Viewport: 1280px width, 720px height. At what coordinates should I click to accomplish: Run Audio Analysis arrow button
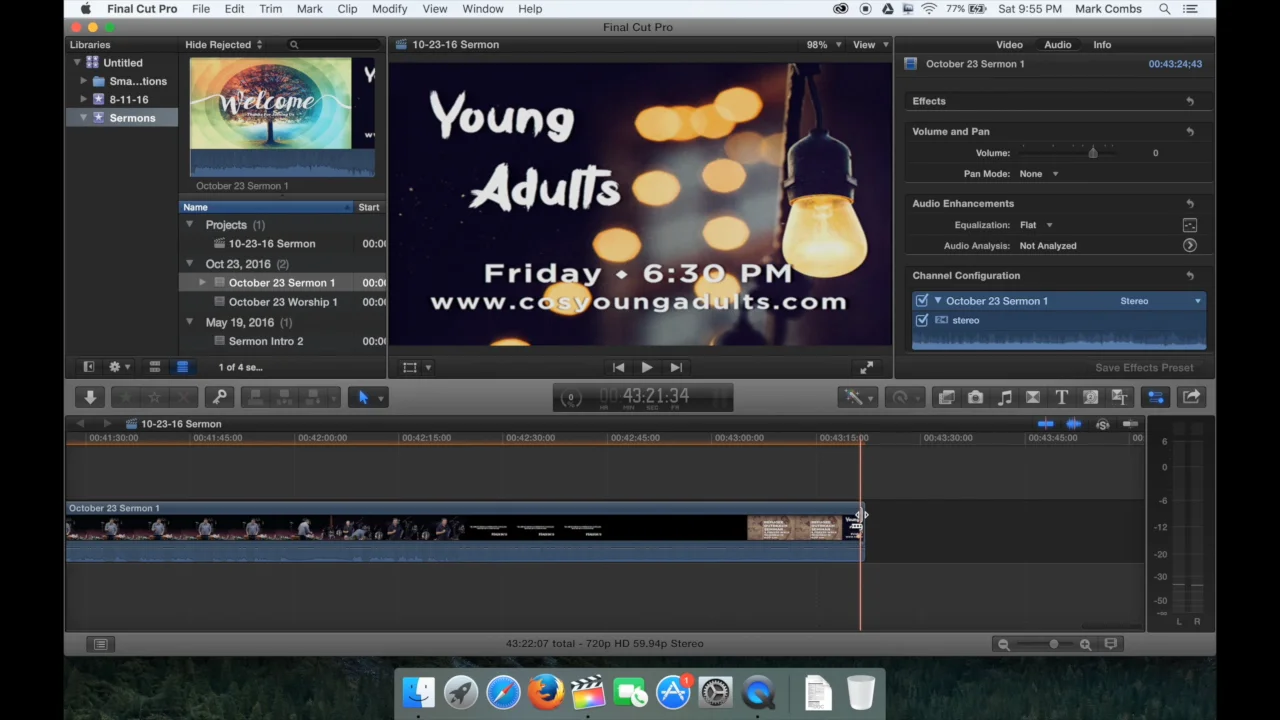point(1190,245)
